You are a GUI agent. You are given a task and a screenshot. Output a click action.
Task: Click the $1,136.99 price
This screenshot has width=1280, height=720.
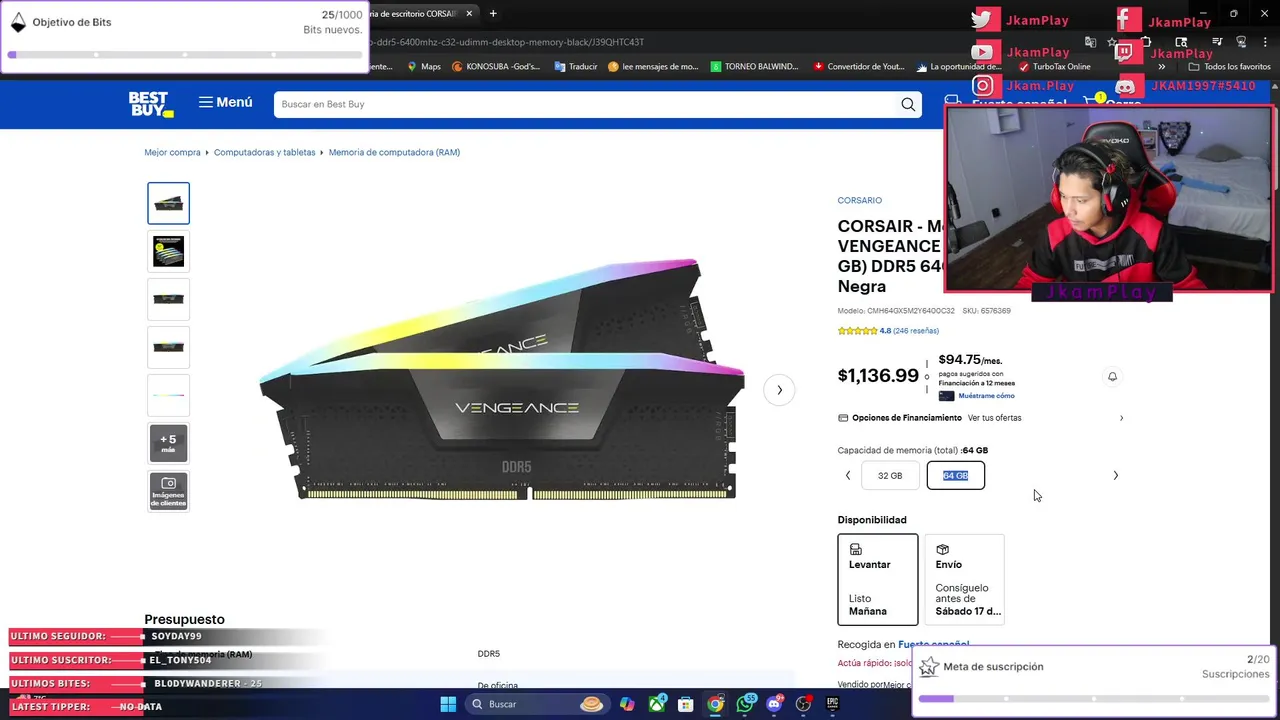pyautogui.click(x=878, y=376)
